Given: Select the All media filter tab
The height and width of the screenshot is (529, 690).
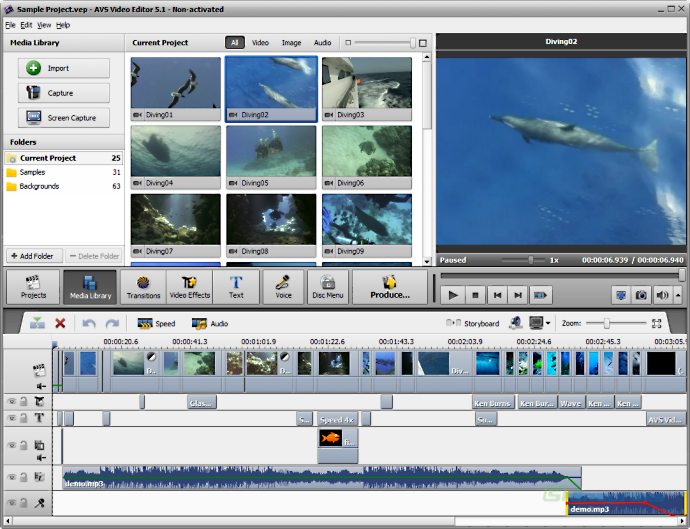Looking at the screenshot, I should coord(235,43).
